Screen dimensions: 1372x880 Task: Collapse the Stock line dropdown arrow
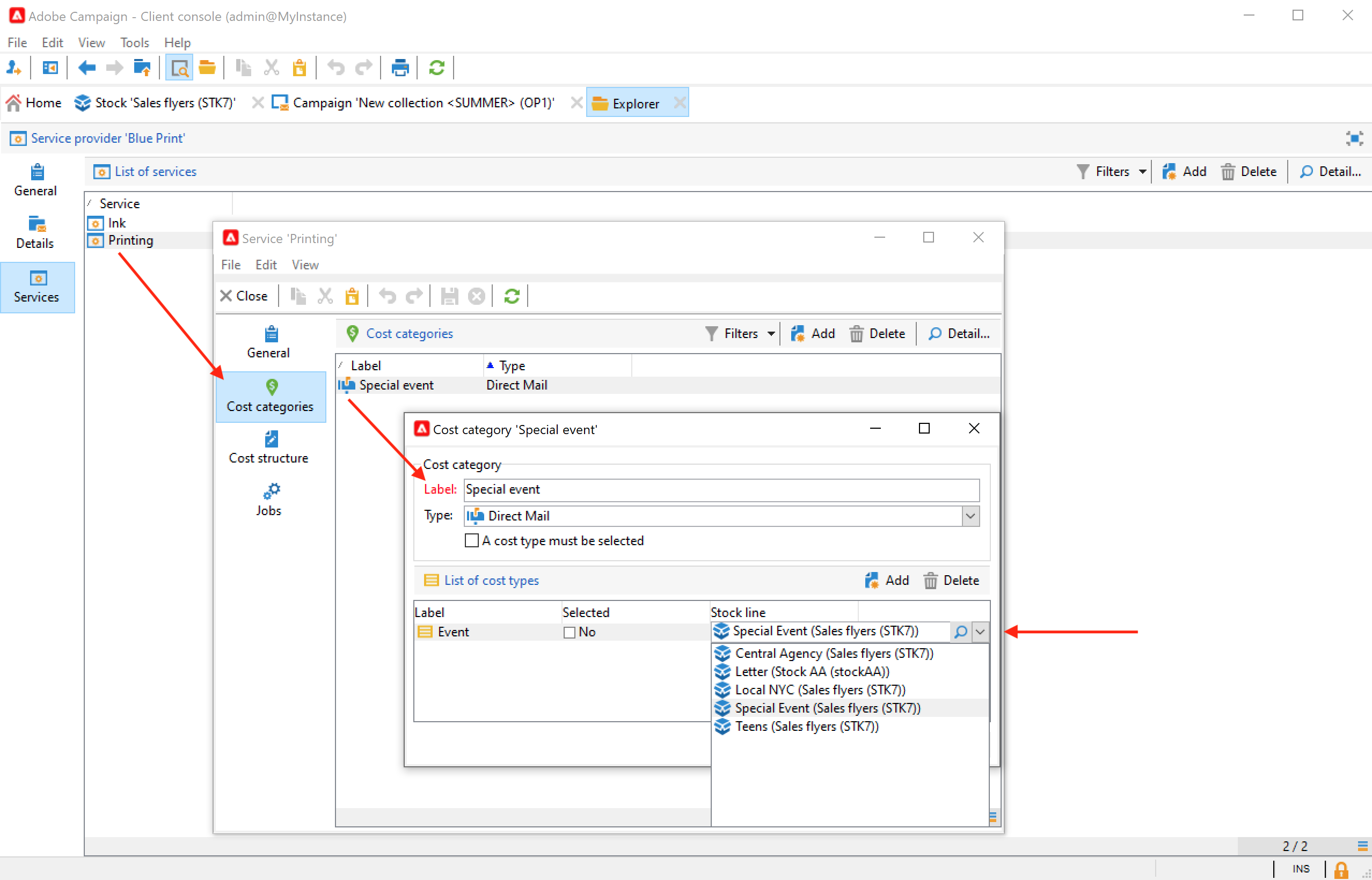(980, 632)
